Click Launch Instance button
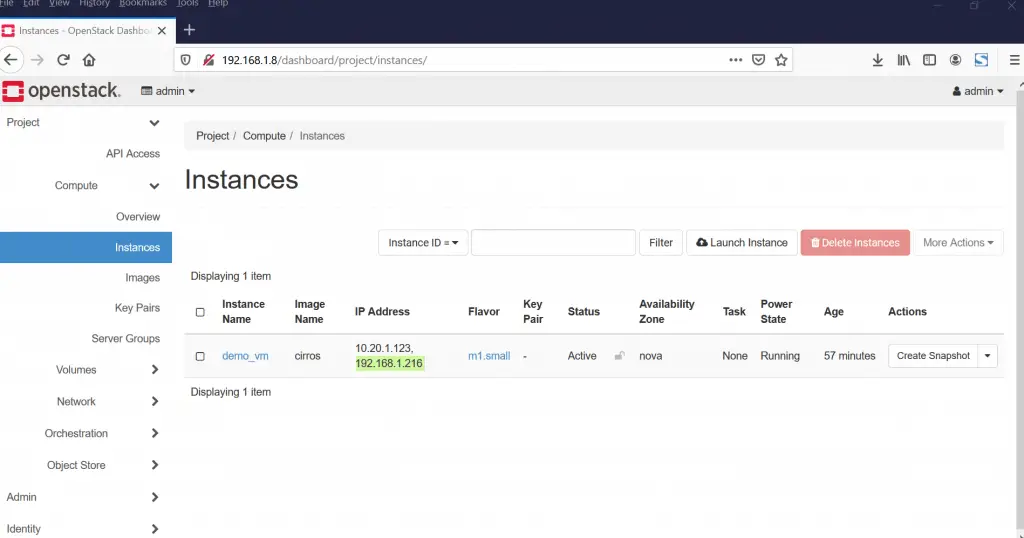The width and height of the screenshot is (1024, 538). [x=742, y=243]
